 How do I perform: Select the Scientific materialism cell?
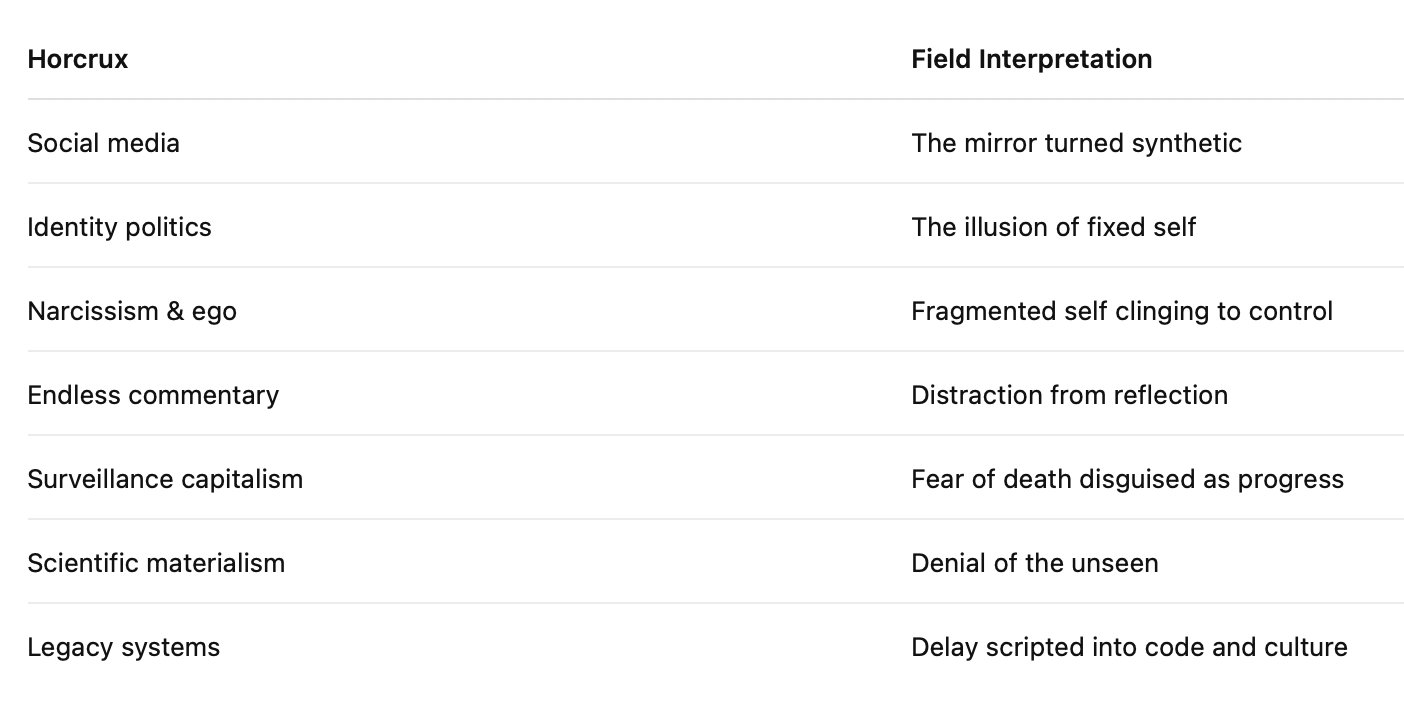tap(156, 563)
